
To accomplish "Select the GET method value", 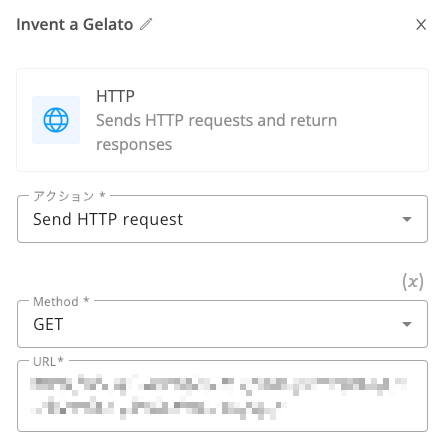I will click(48, 324).
